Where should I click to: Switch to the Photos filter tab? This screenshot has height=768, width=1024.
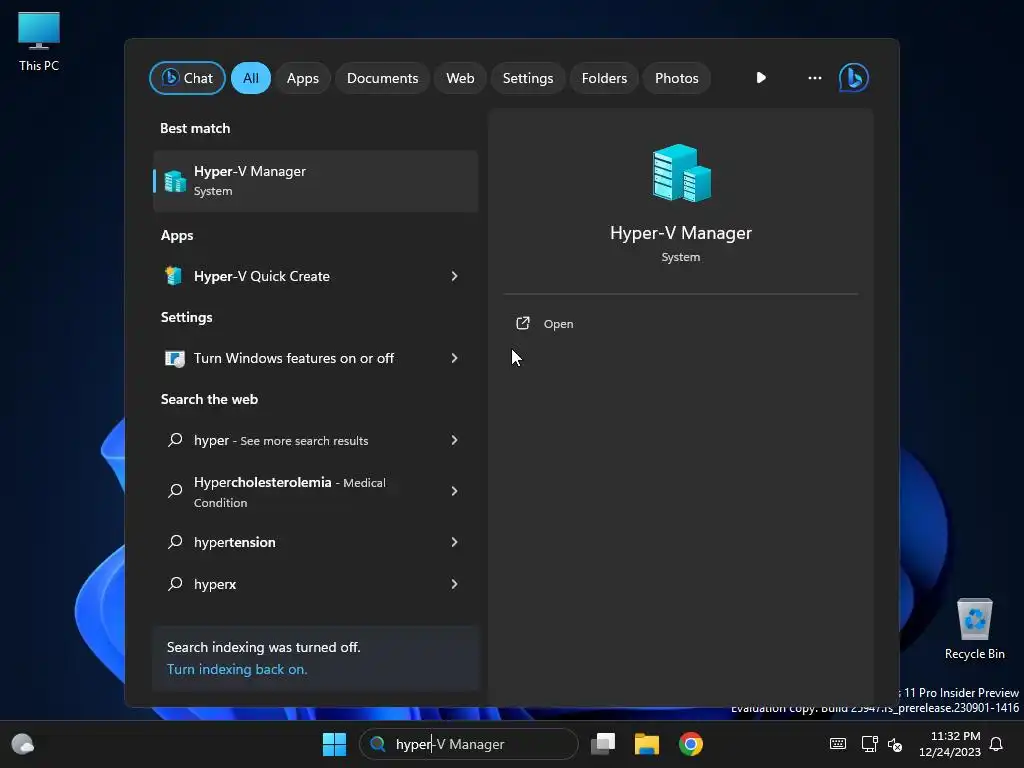[677, 78]
